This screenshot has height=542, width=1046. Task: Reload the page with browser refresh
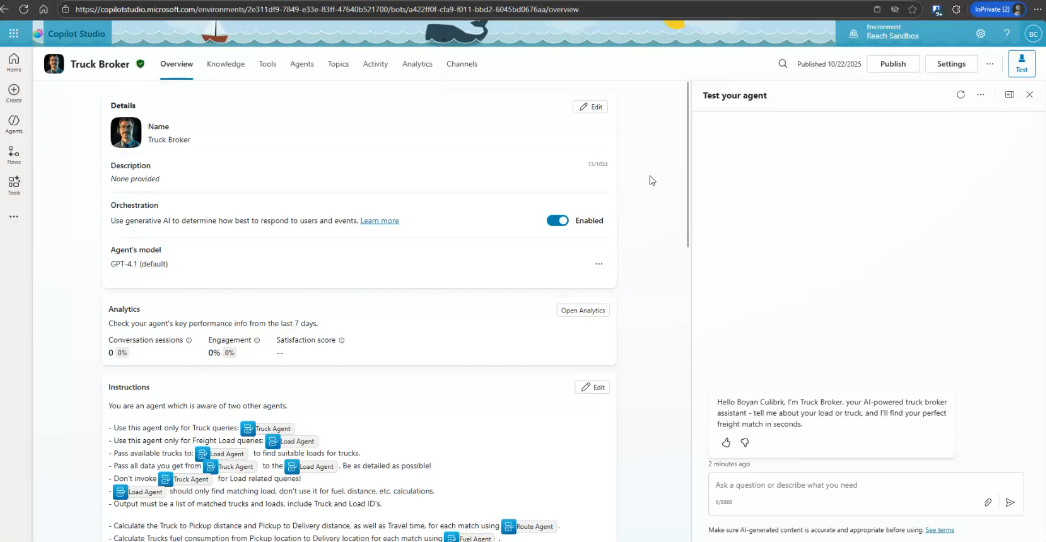(x=24, y=9)
